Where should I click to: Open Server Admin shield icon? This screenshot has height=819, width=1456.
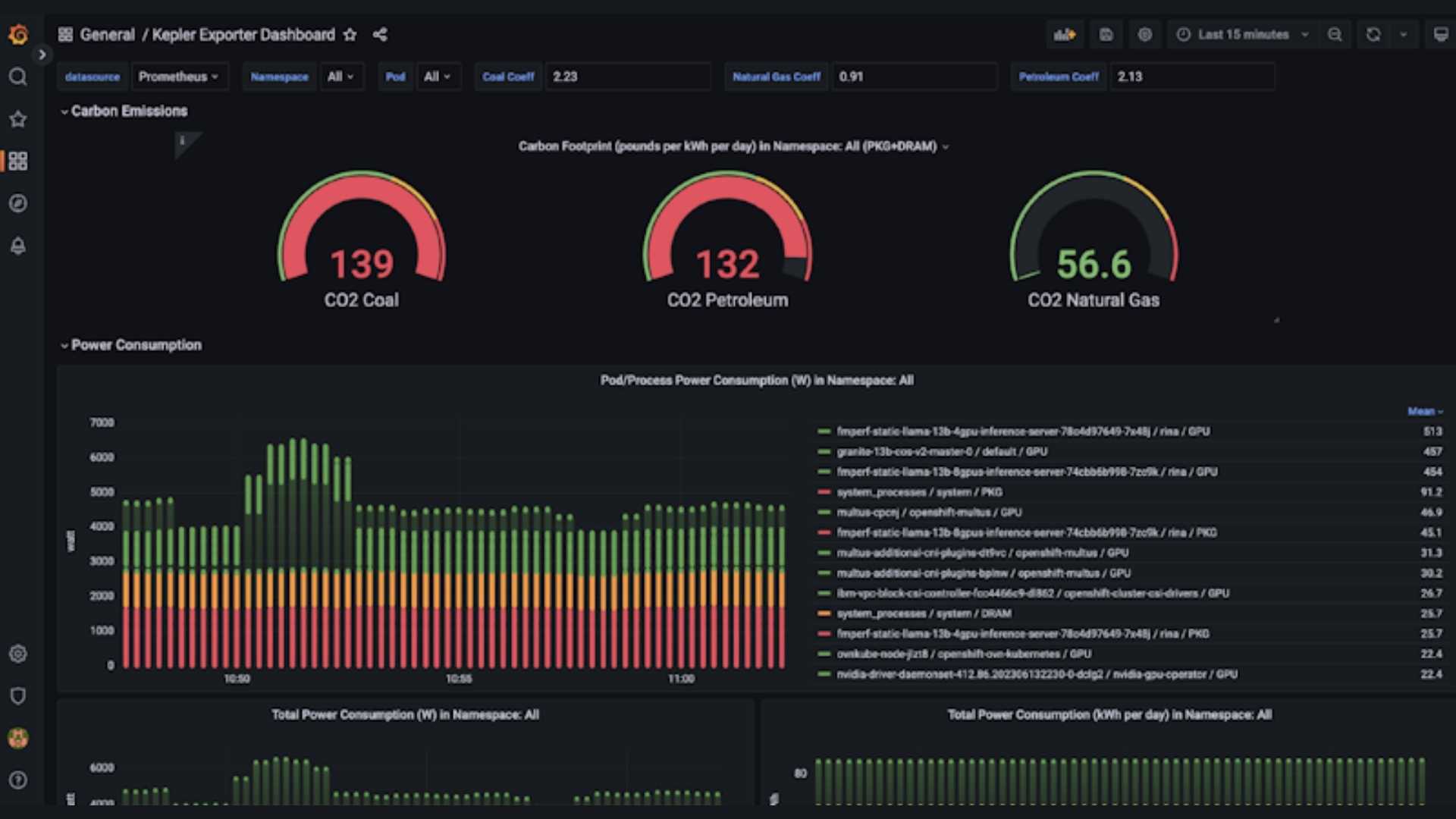(18, 696)
